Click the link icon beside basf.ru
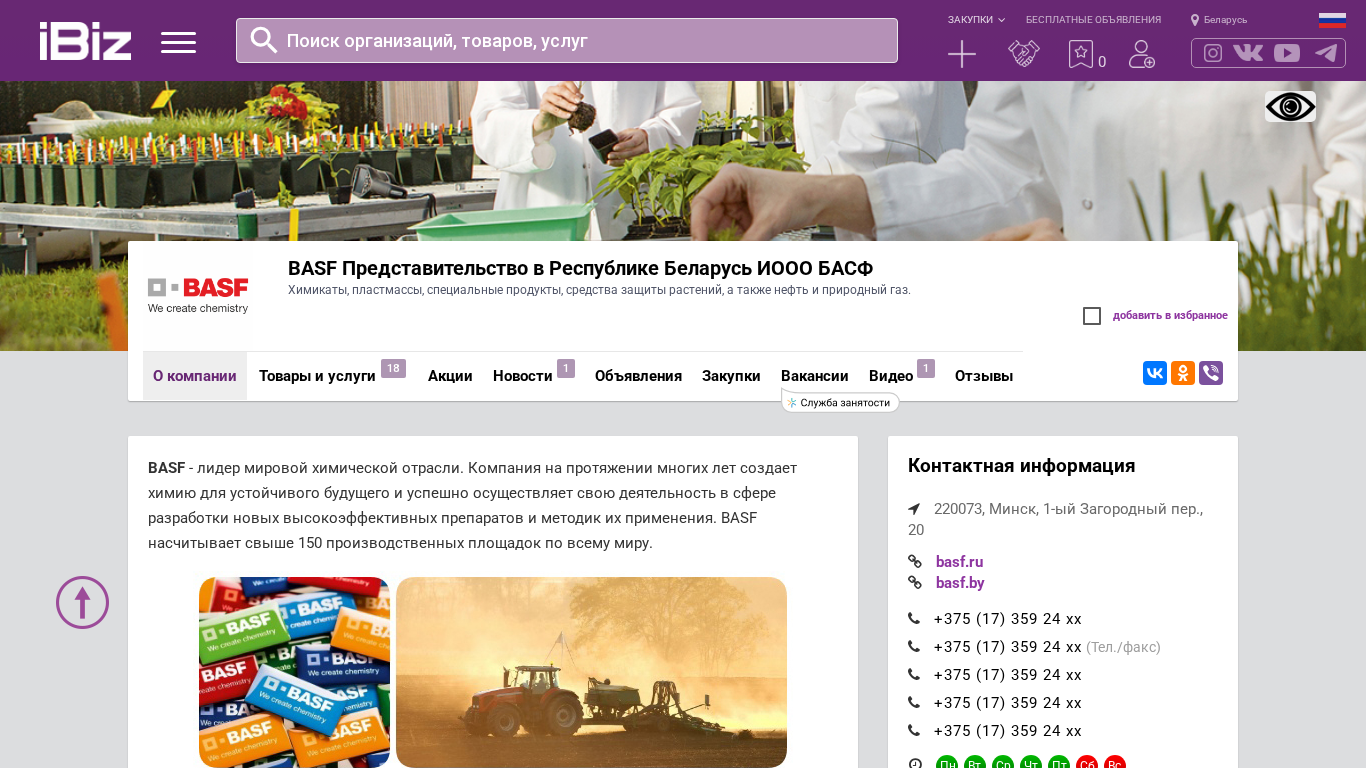 click(914, 562)
